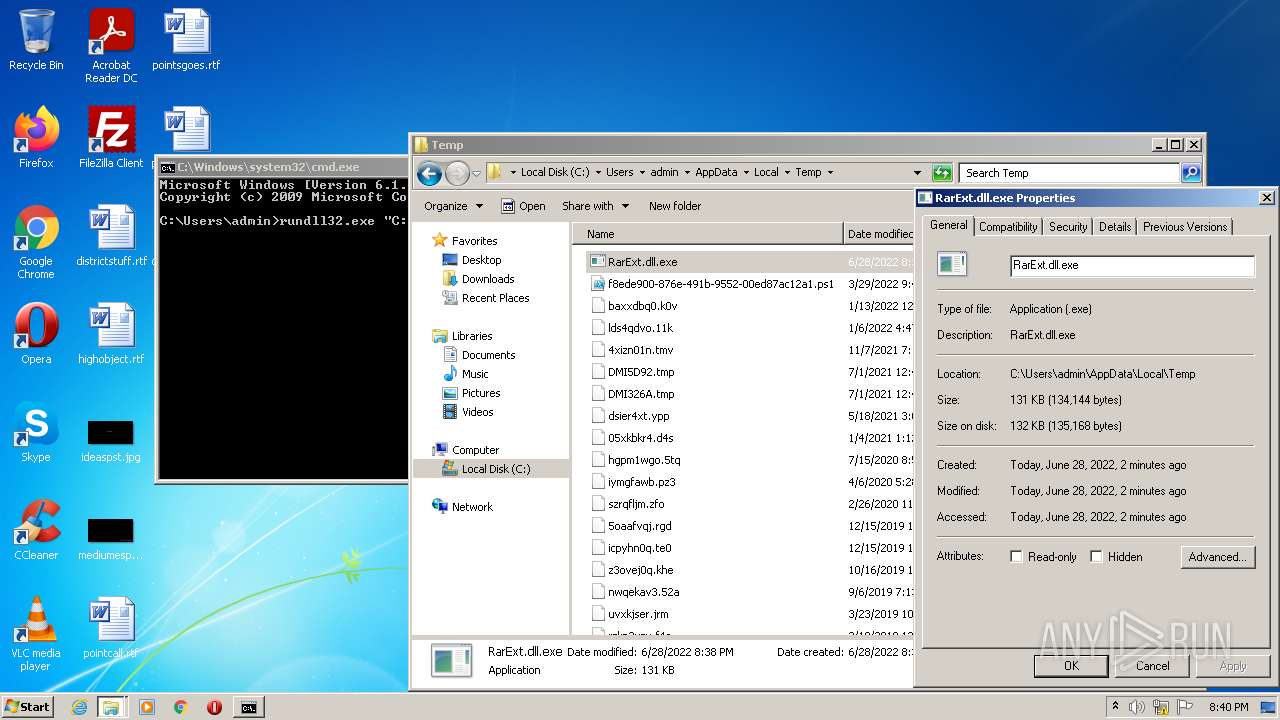This screenshot has width=1280, height=720.
Task: Click the Advanced... attributes button
Action: (x=1217, y=557)
